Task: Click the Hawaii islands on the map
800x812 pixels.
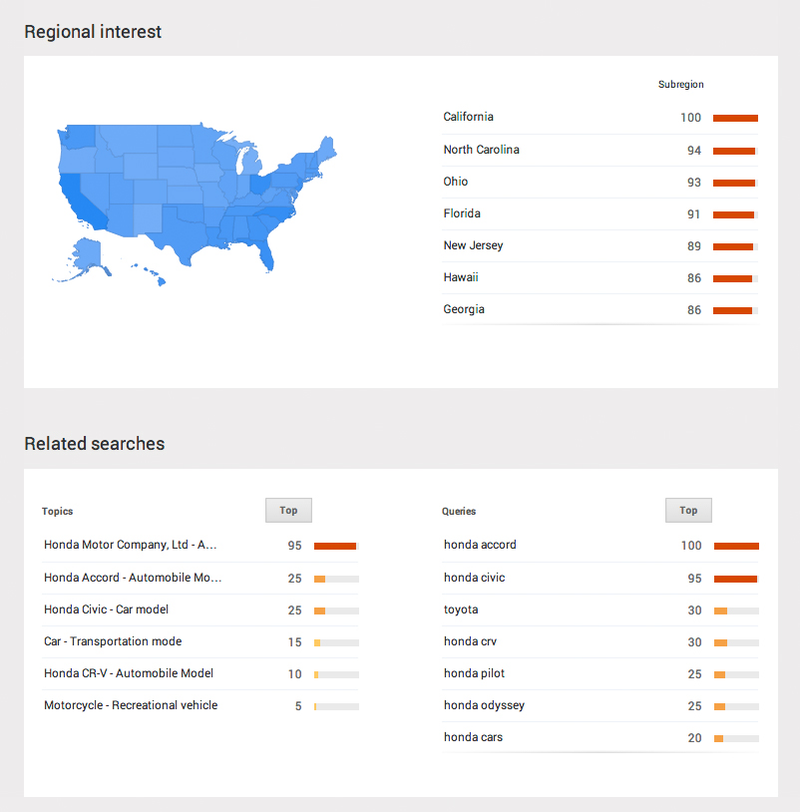Action: 151,273
